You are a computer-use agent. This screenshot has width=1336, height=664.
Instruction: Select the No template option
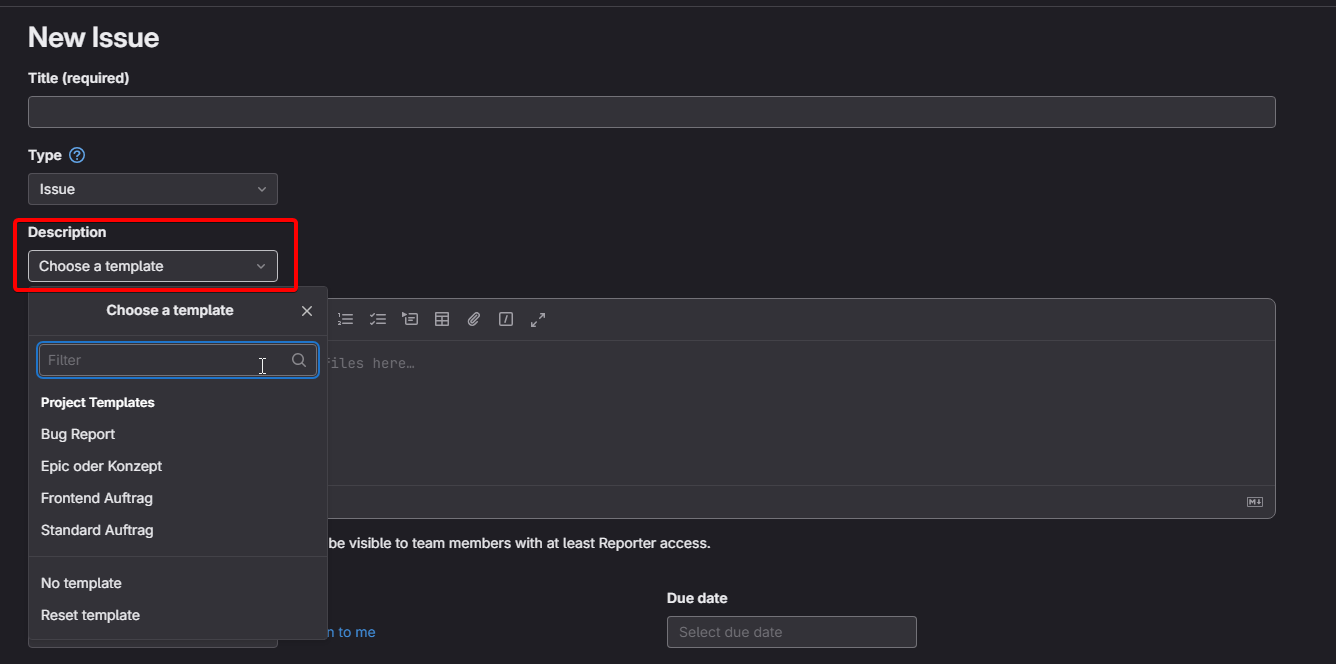[x=81, y=583]
